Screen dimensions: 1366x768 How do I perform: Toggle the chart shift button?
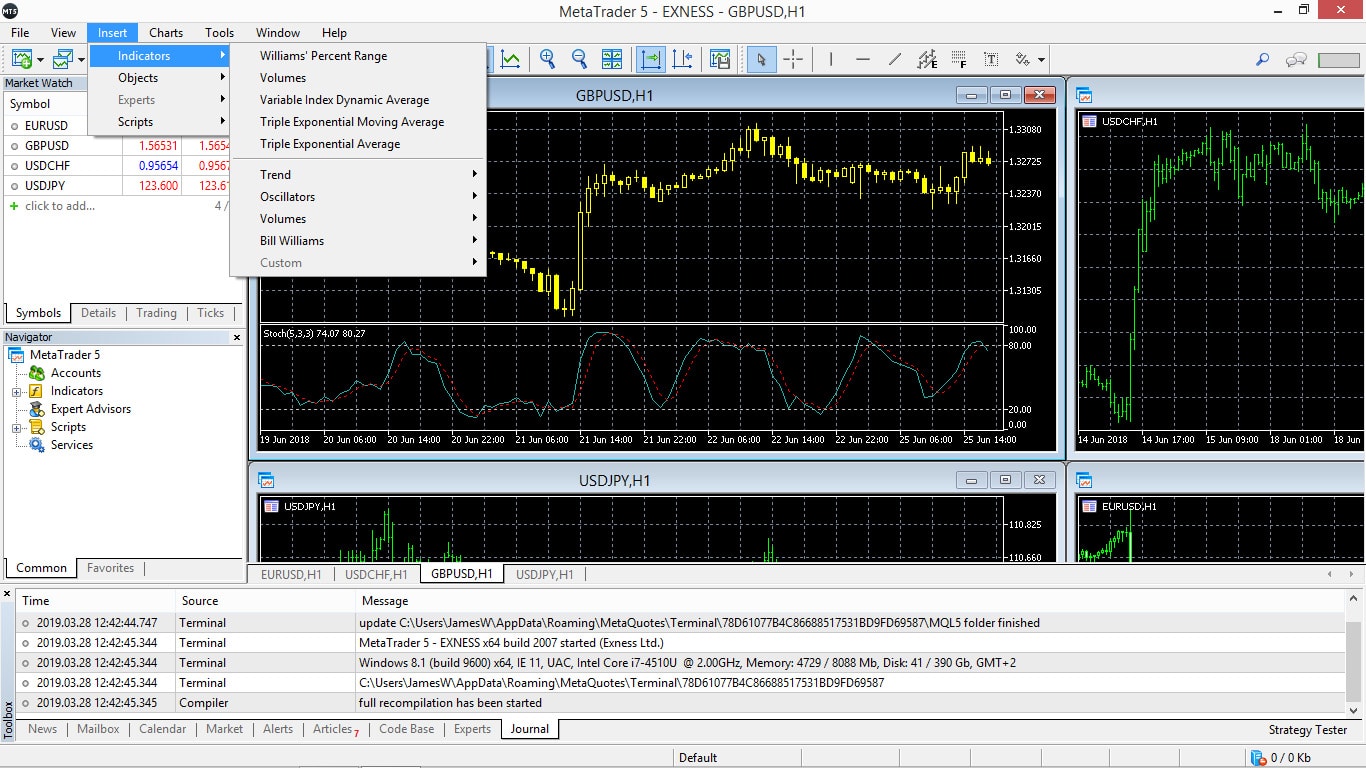(x=683, y=59)
